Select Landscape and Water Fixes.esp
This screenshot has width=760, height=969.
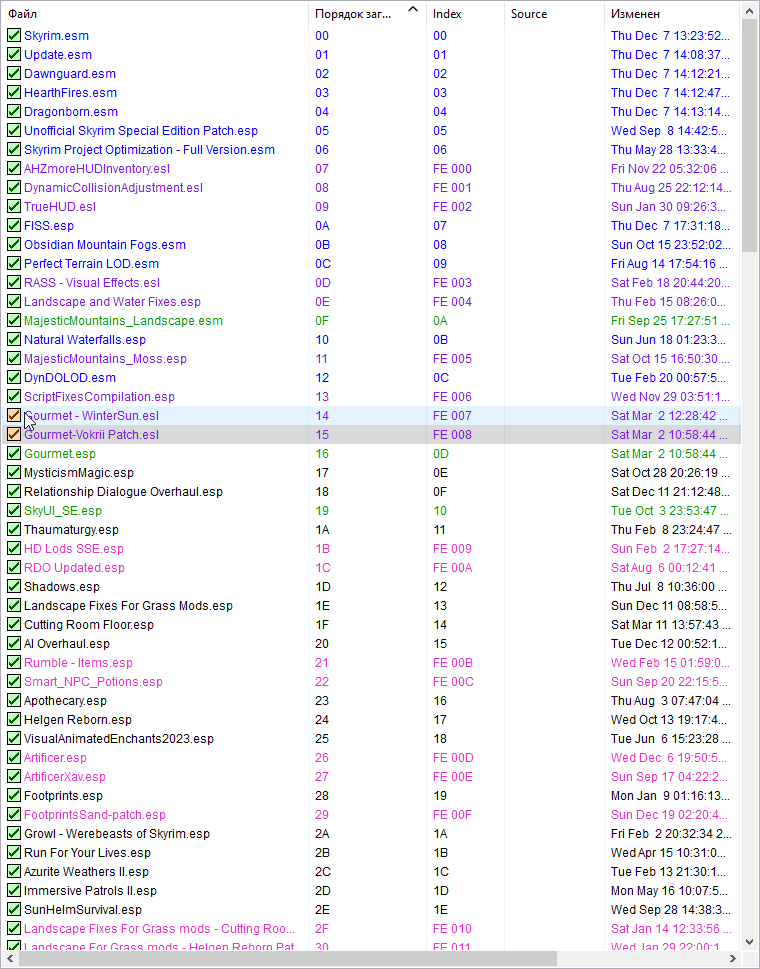coord(112,302)
